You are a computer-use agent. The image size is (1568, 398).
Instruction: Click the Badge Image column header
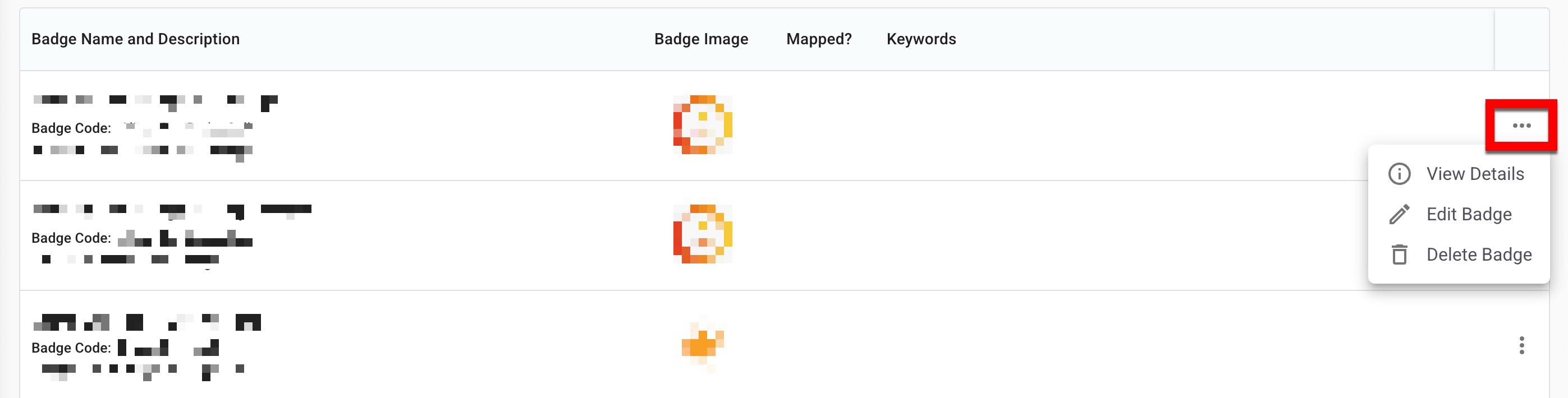pos(700,39)
